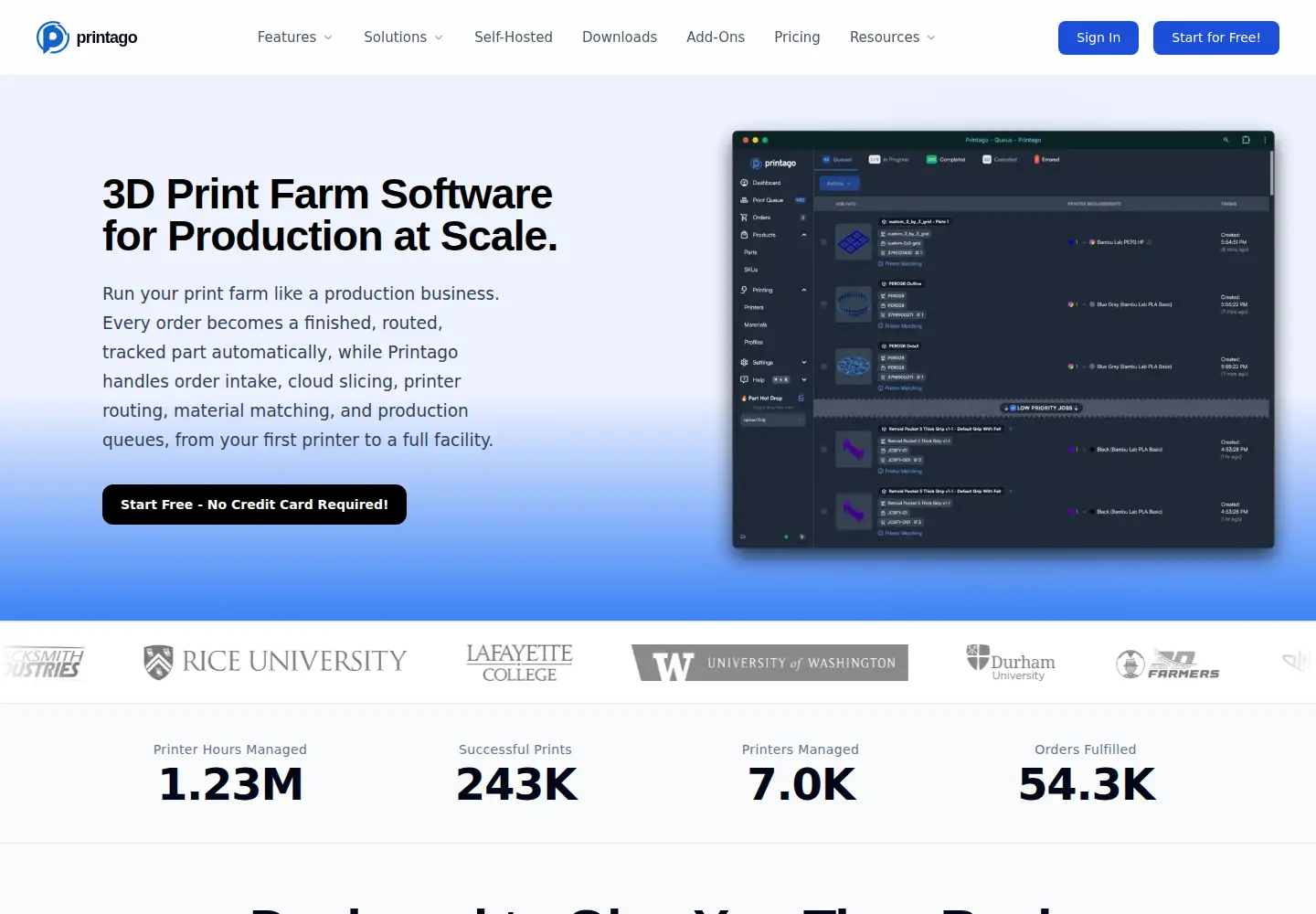Click the collapse sidebar icon at the preview bottom-left
Image resolution: width=1316 pixels, height=914 pixels.
(743, 537)
